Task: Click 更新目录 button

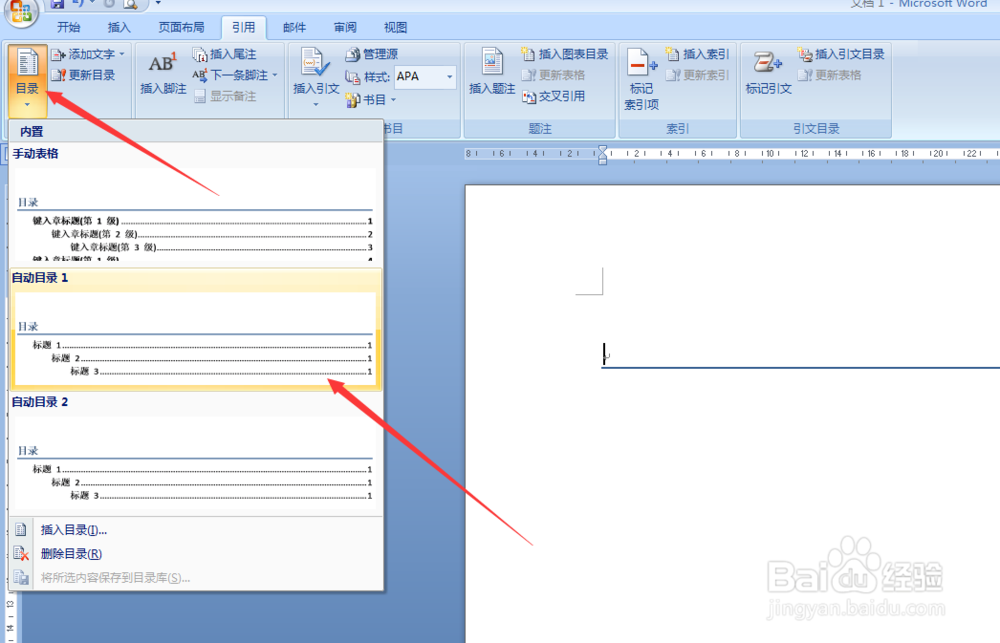Action: (84, 75)
